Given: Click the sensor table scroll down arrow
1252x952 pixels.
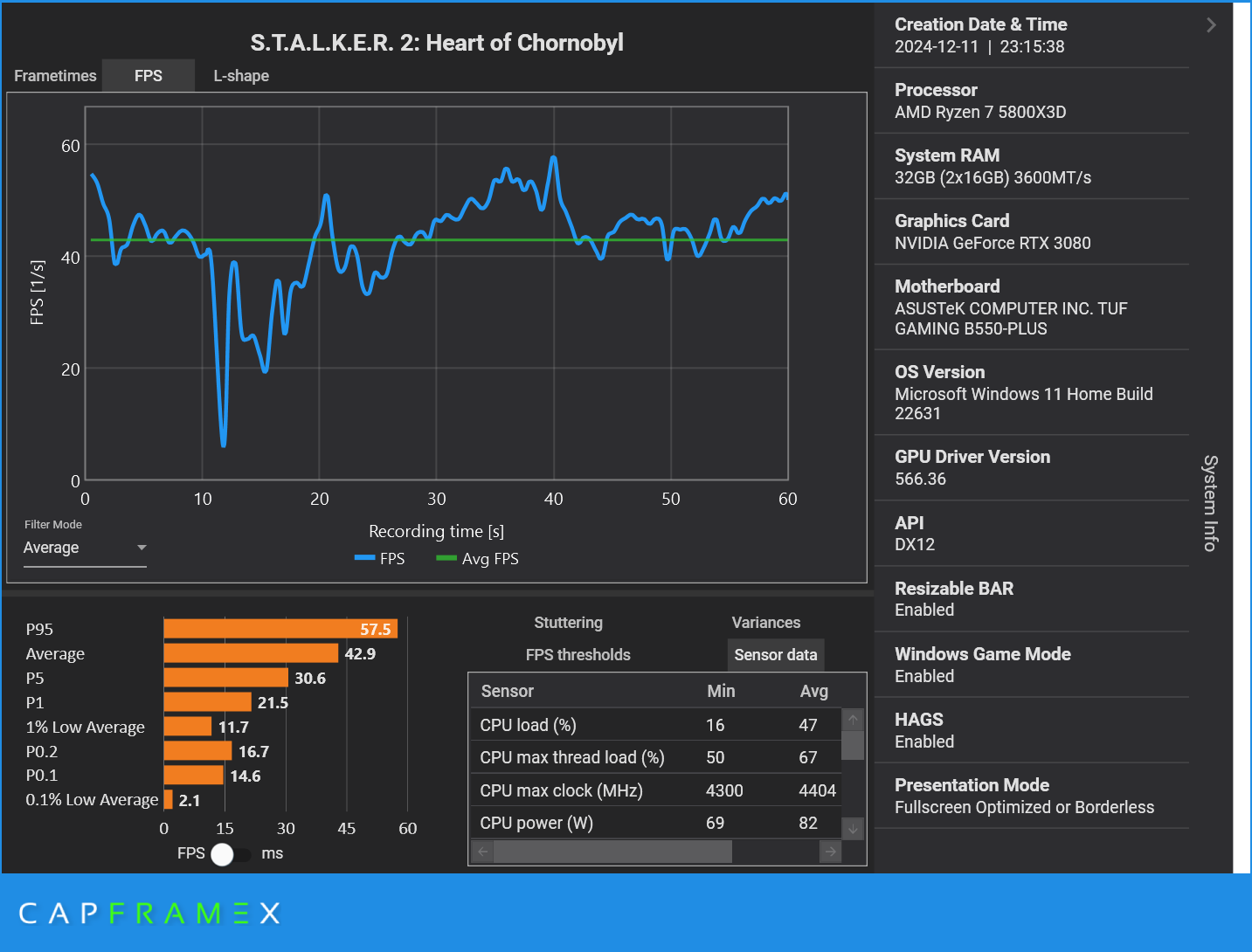Looking at the screenshot, I should point(854,829).
